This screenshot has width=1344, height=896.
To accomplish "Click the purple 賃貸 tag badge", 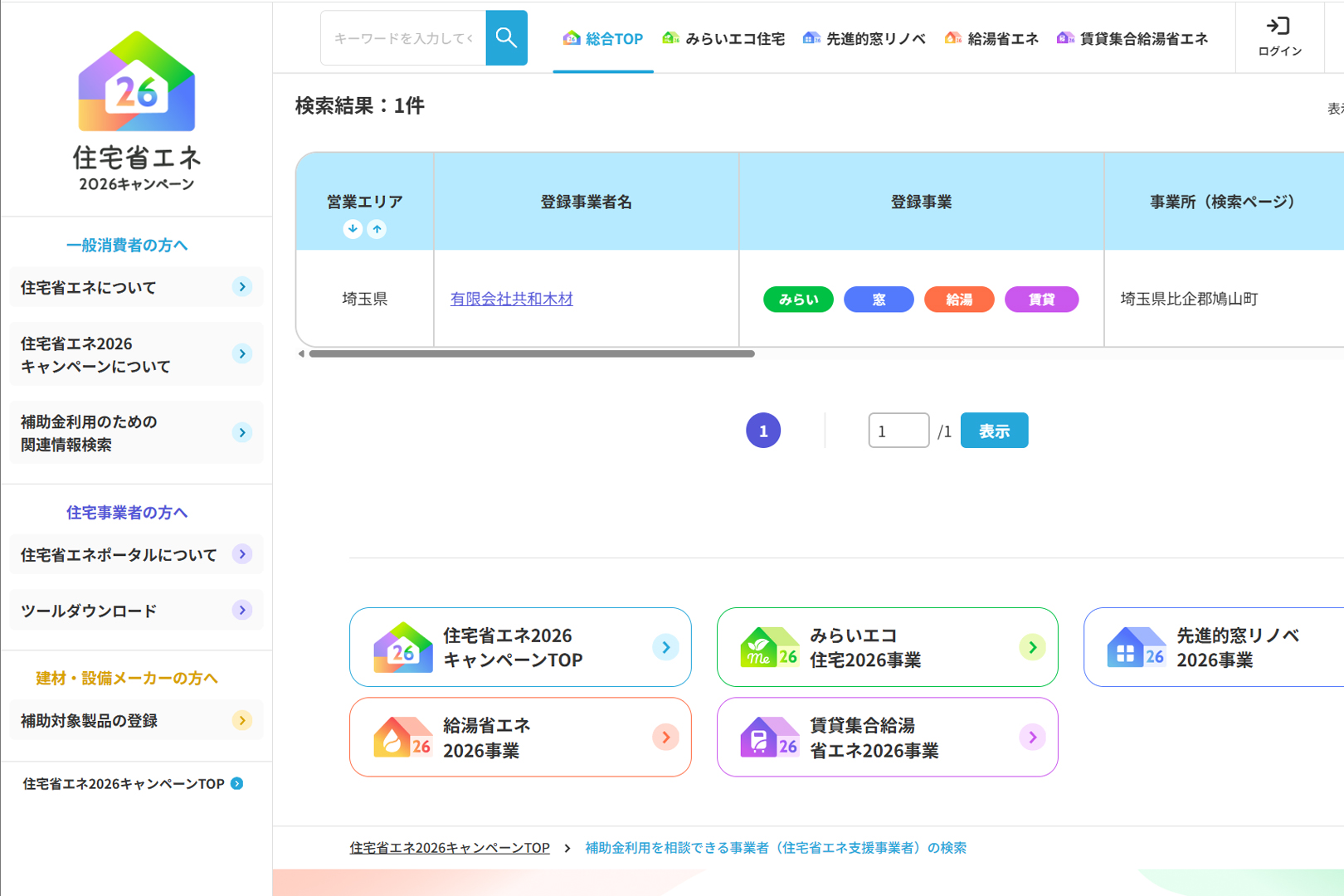I will [x=1041, y=299].
